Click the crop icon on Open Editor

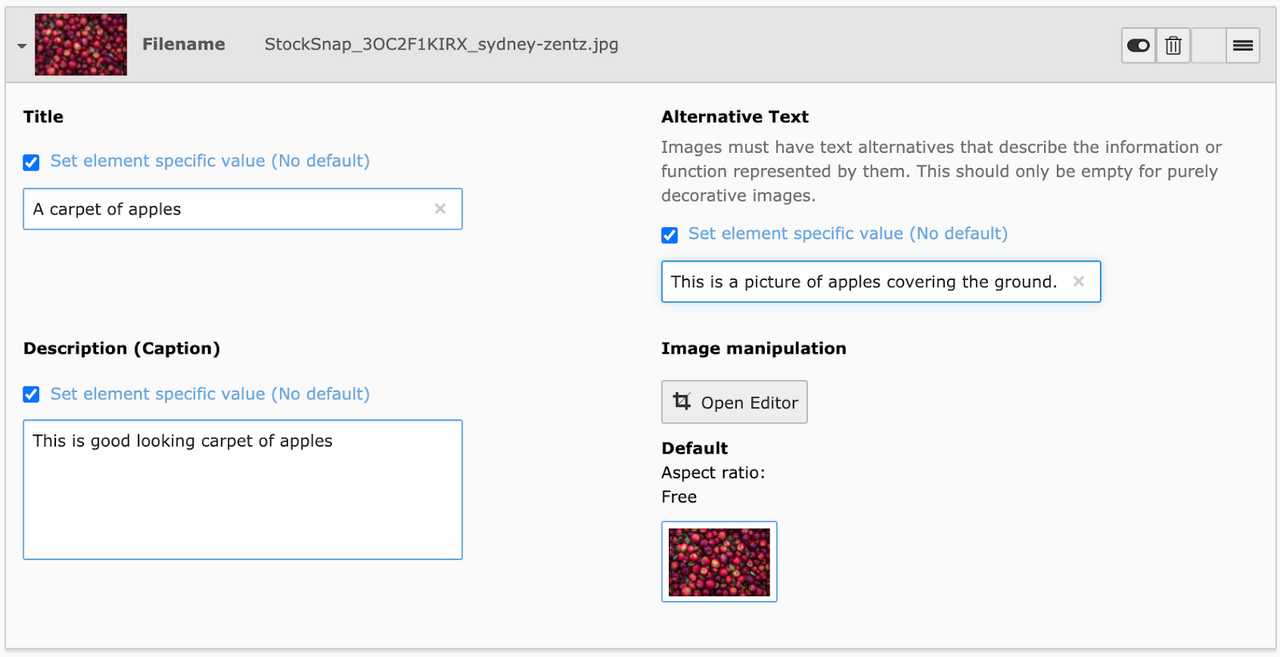pos(682,402)
